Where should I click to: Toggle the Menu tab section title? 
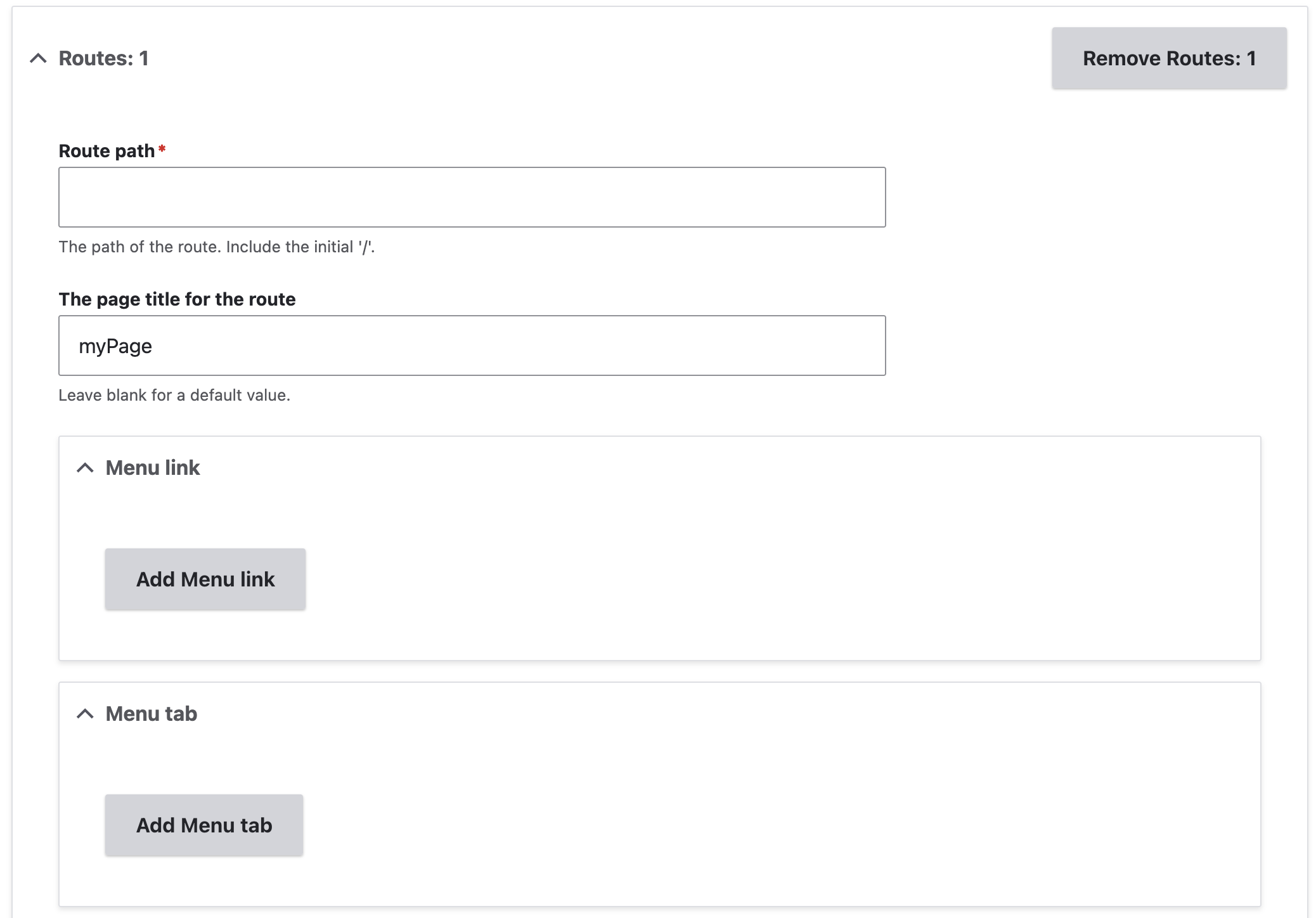click(151, 714)
